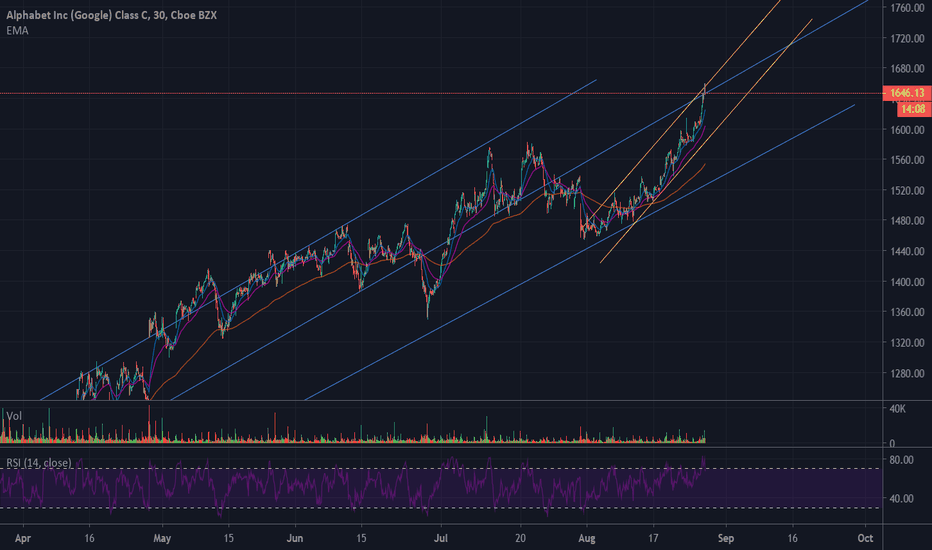Click the 1520.00 price axis label

pos(907,191)
